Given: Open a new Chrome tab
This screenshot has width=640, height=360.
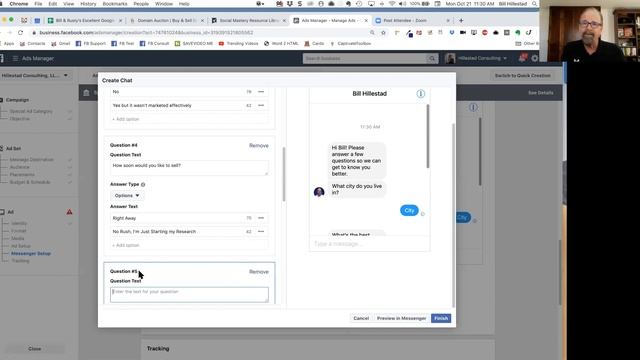Looking at the screenshot, I should 461,20.
